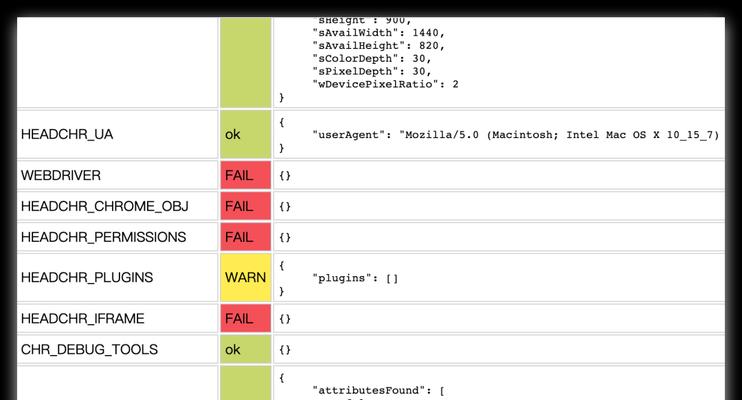Click the "sAvailHeight": 820 line

(379, 46)
